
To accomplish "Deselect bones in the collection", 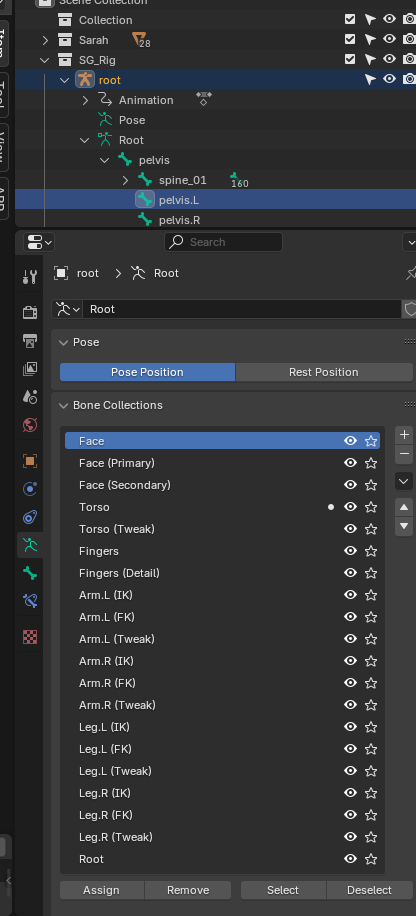I will [369, 890].
